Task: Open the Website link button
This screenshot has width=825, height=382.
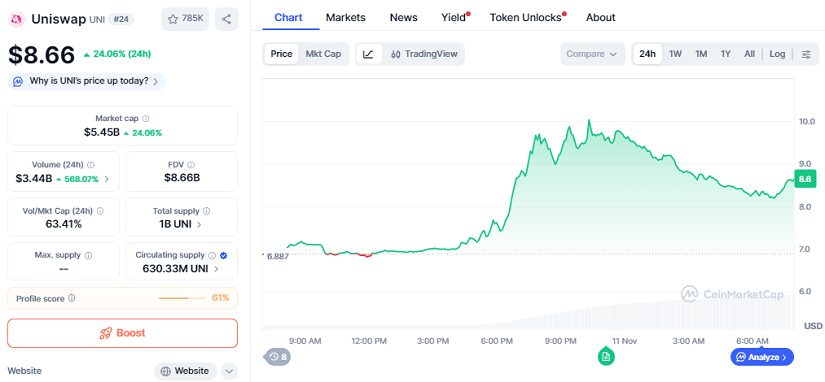Action: (x=185, y=371)
